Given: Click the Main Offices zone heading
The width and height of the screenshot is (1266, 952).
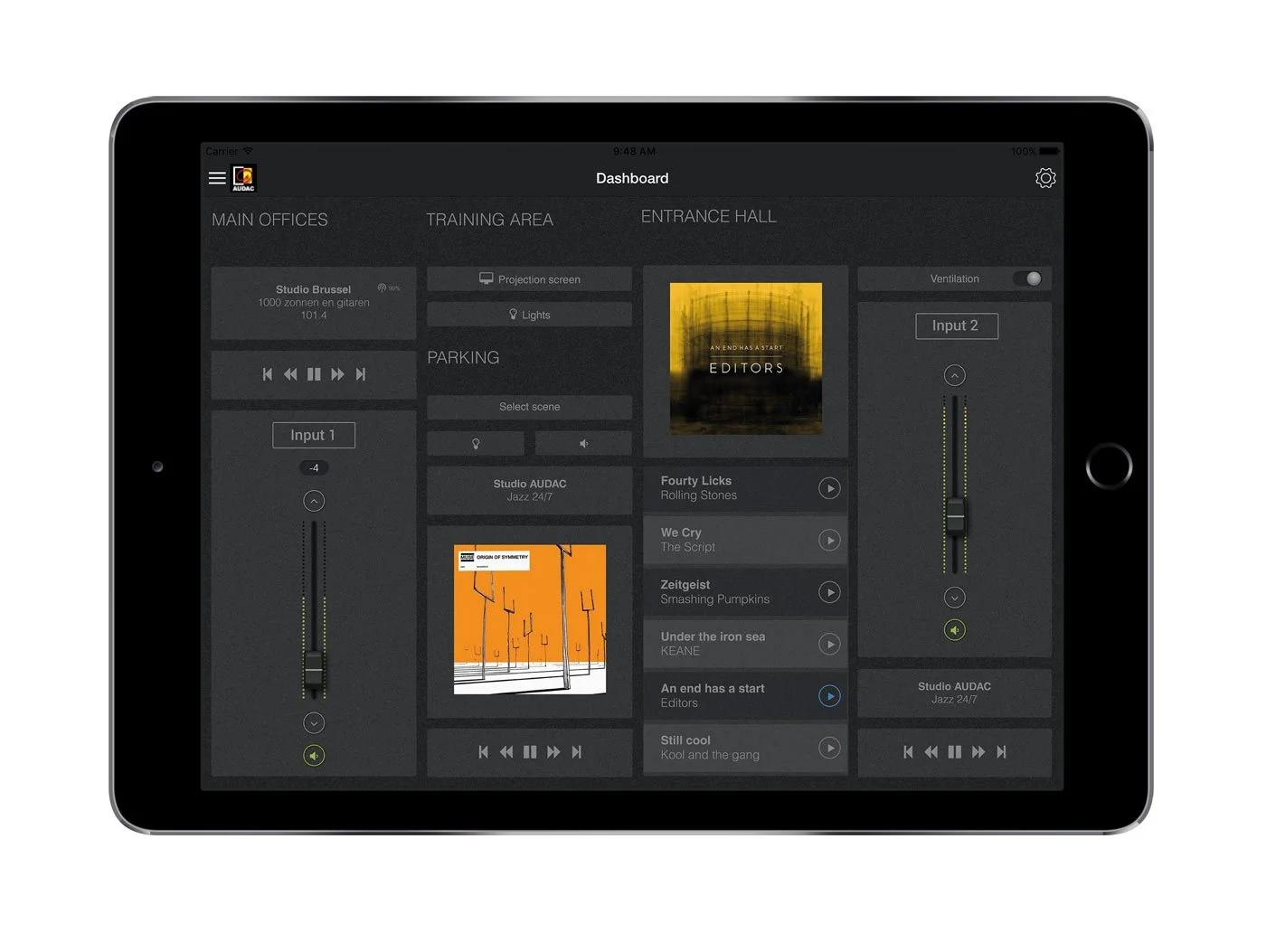Looking at the screenshot, I should pyautogui.click(x=269, y=220).
